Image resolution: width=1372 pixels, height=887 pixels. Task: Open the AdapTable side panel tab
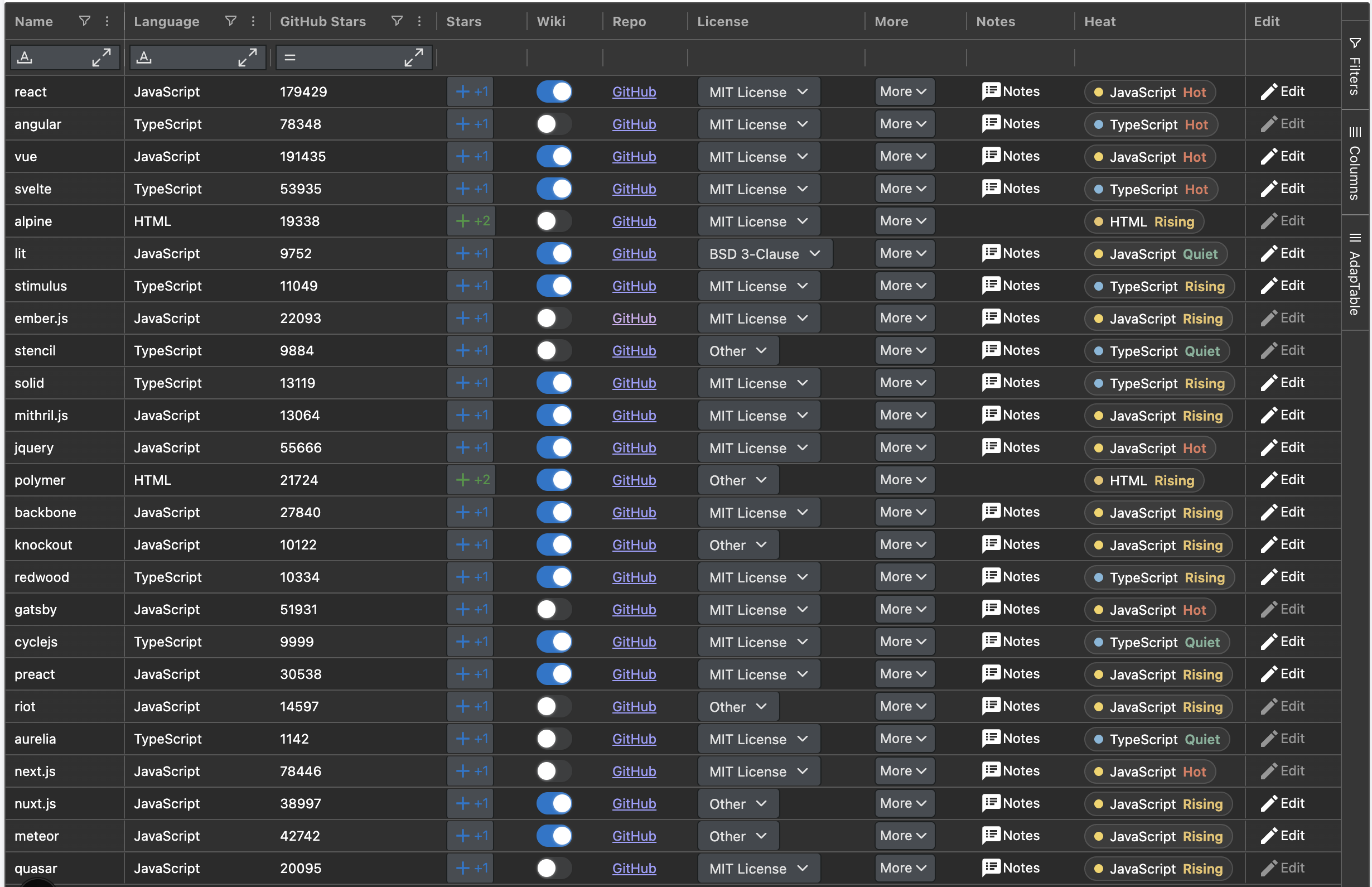(1355, 274)
